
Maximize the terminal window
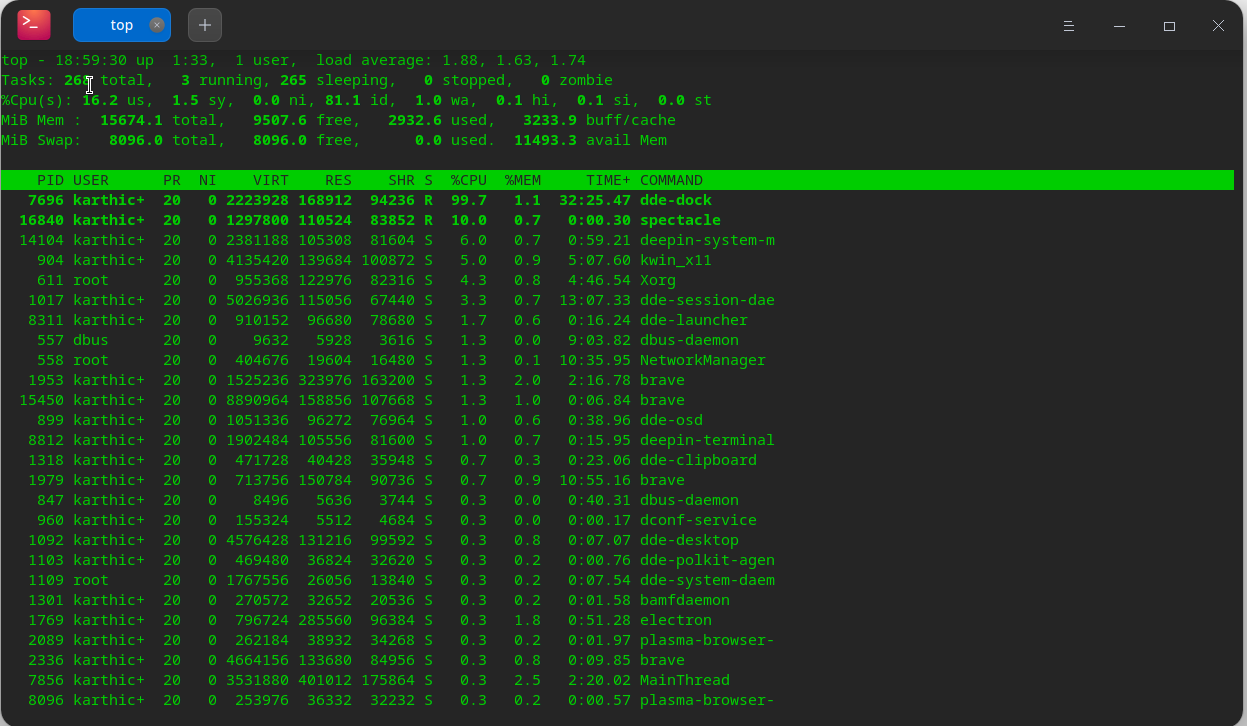coord(1169,26)
